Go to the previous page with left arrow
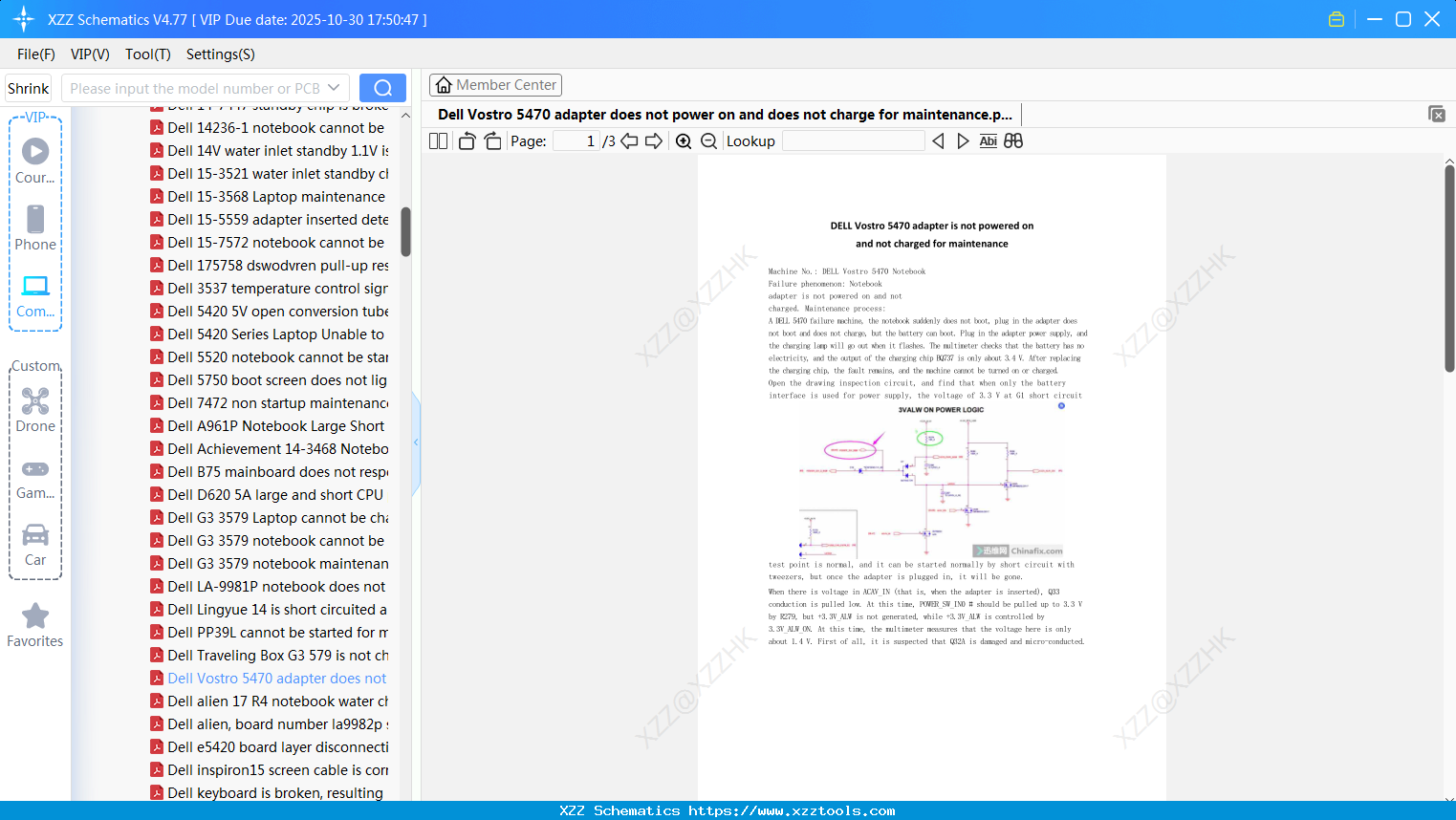1456x820 pixels. pyautogui.click(x=629, y=141)
